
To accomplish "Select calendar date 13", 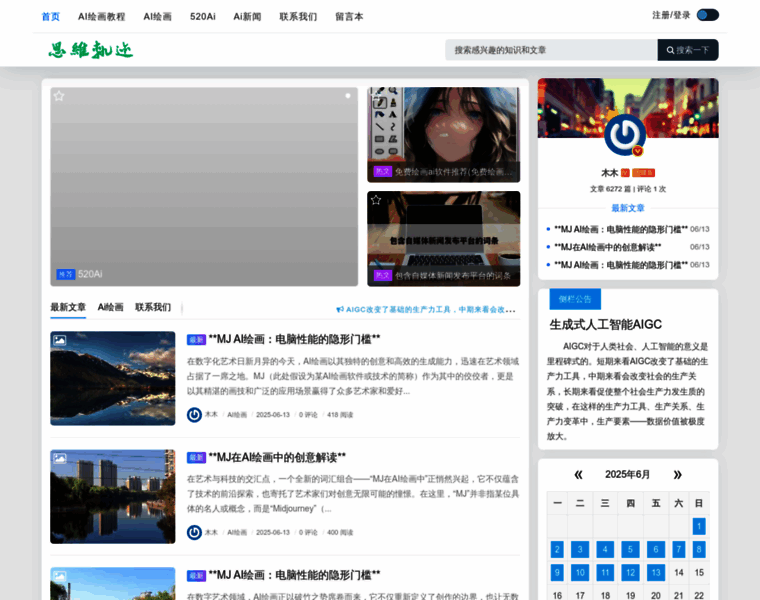I will pyautogui.click(x=656, y=573).
